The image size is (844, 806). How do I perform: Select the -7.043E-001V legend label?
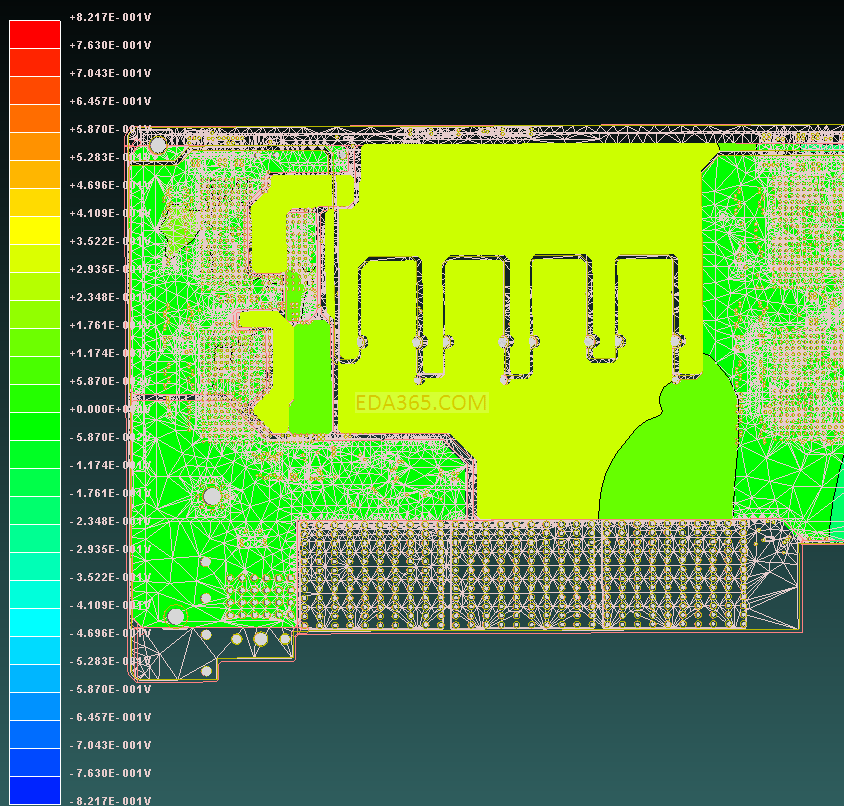click(110, 745)
